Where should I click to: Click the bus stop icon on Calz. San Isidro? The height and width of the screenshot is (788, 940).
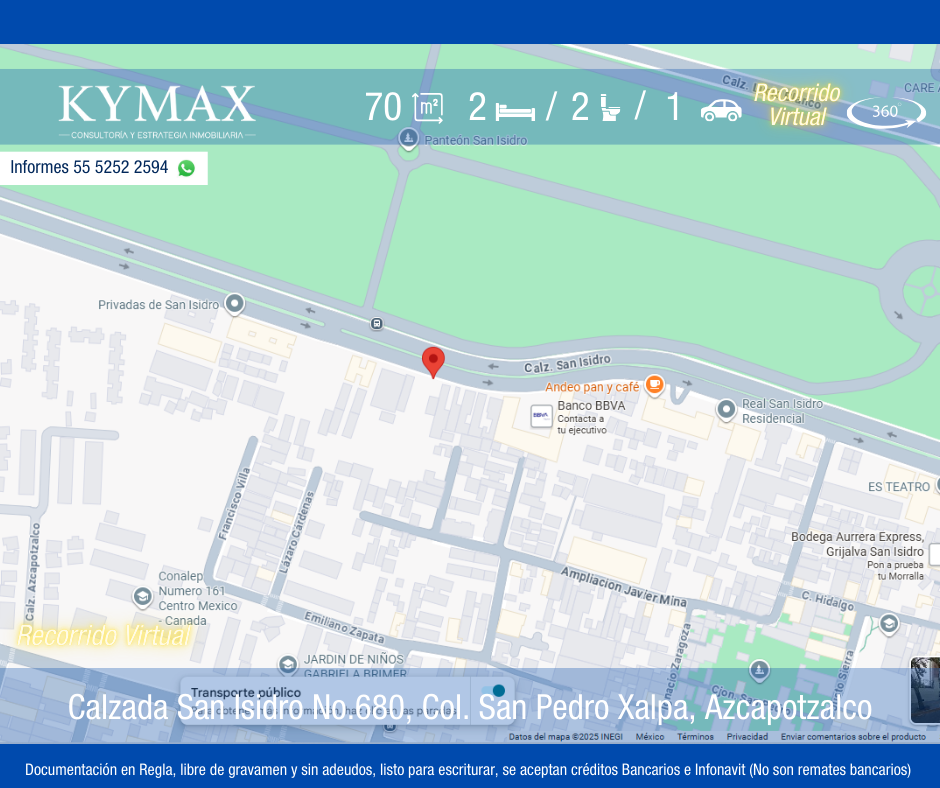(376, 324)
